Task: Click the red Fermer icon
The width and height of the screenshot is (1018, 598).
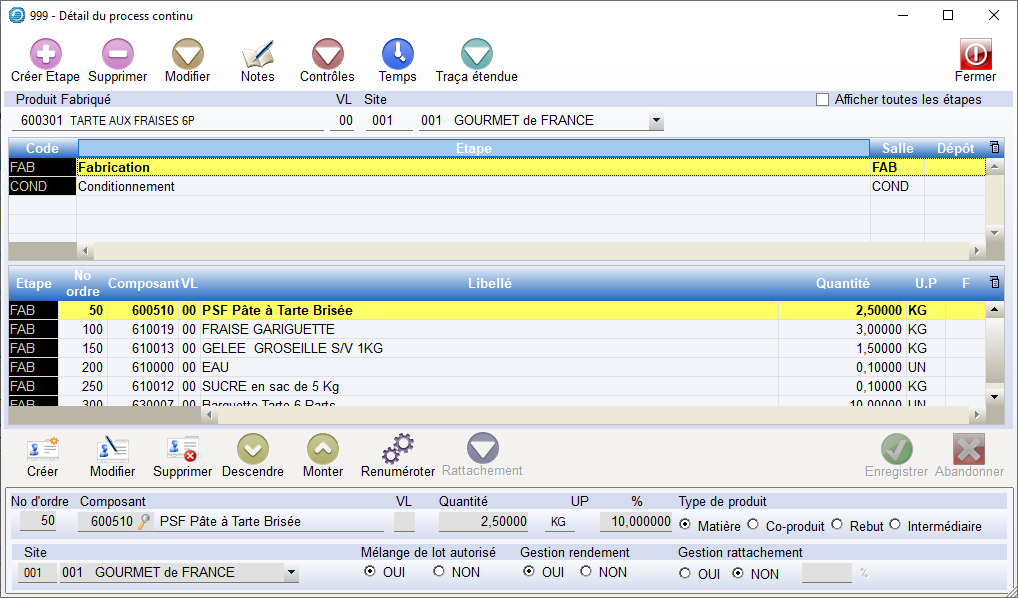Action: point(975,54)
